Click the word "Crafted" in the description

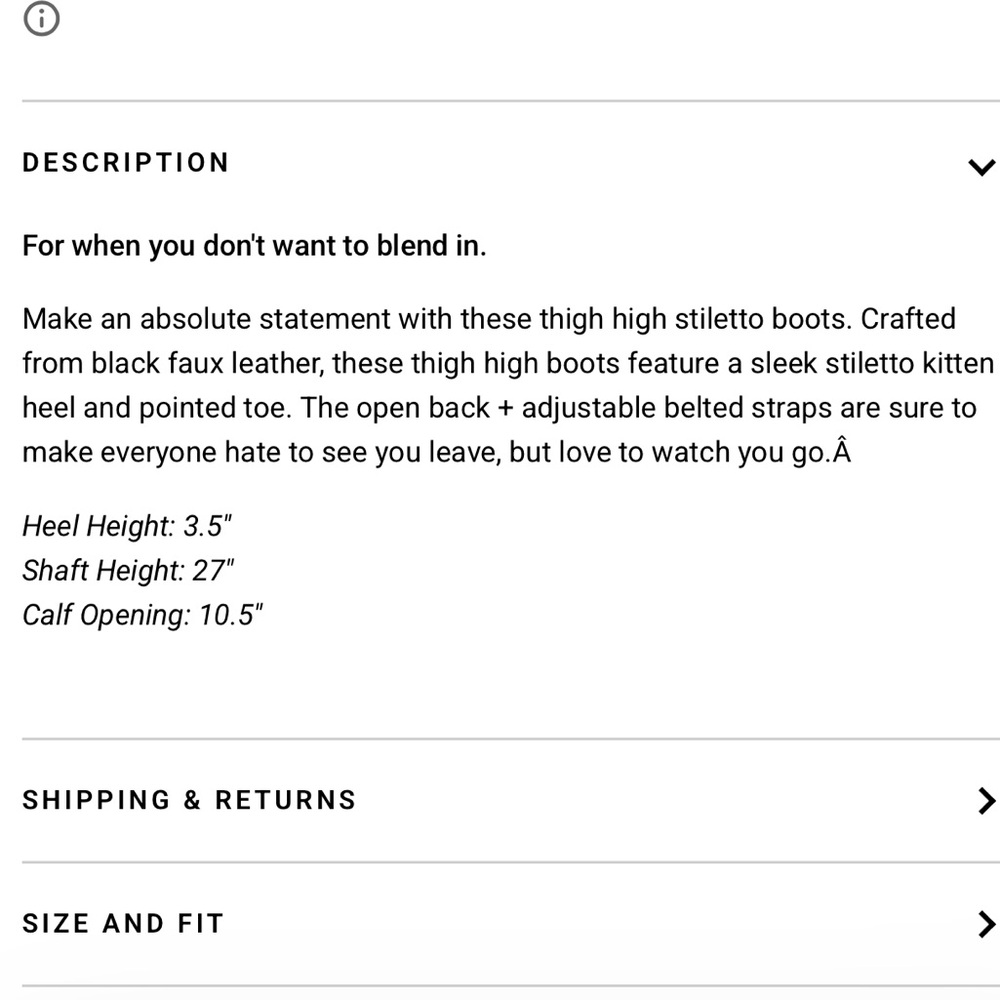pyautogui.click(x=908, y=319)
